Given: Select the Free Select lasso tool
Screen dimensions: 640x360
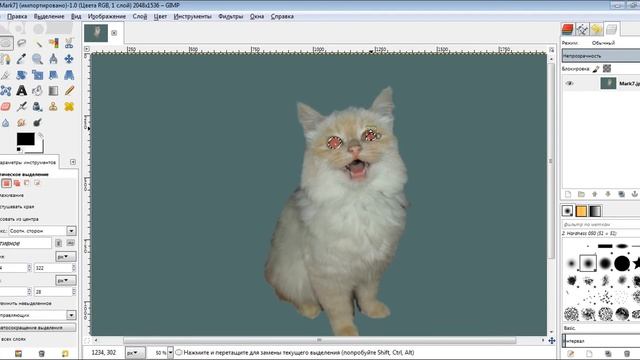Looking at the screenshot, I should (22, 43).
